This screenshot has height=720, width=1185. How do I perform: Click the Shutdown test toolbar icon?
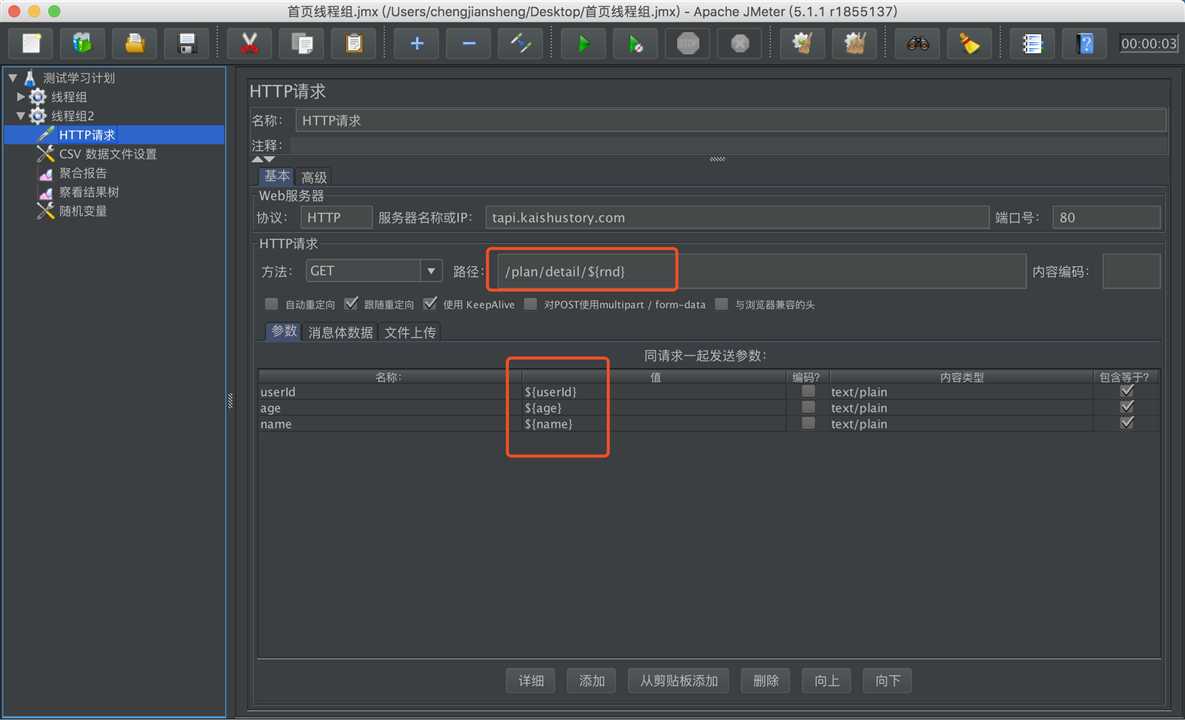[x=740, y=43]
